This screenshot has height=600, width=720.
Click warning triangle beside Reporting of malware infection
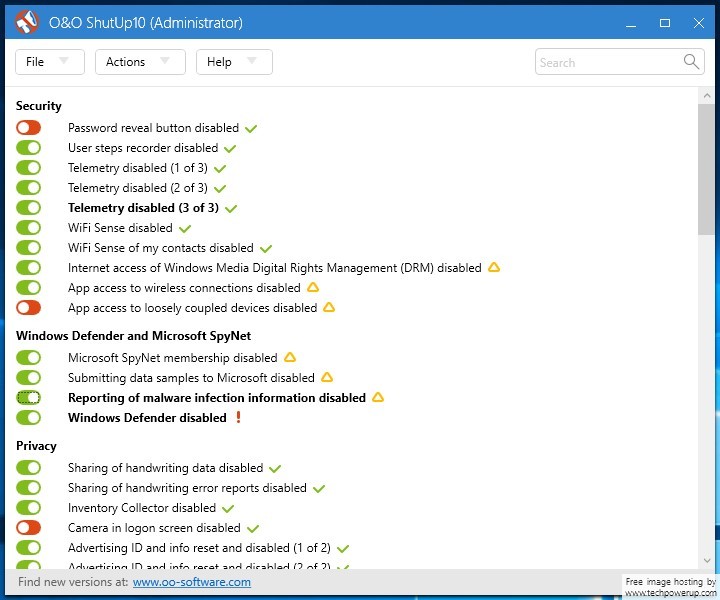tap(378, 397)
